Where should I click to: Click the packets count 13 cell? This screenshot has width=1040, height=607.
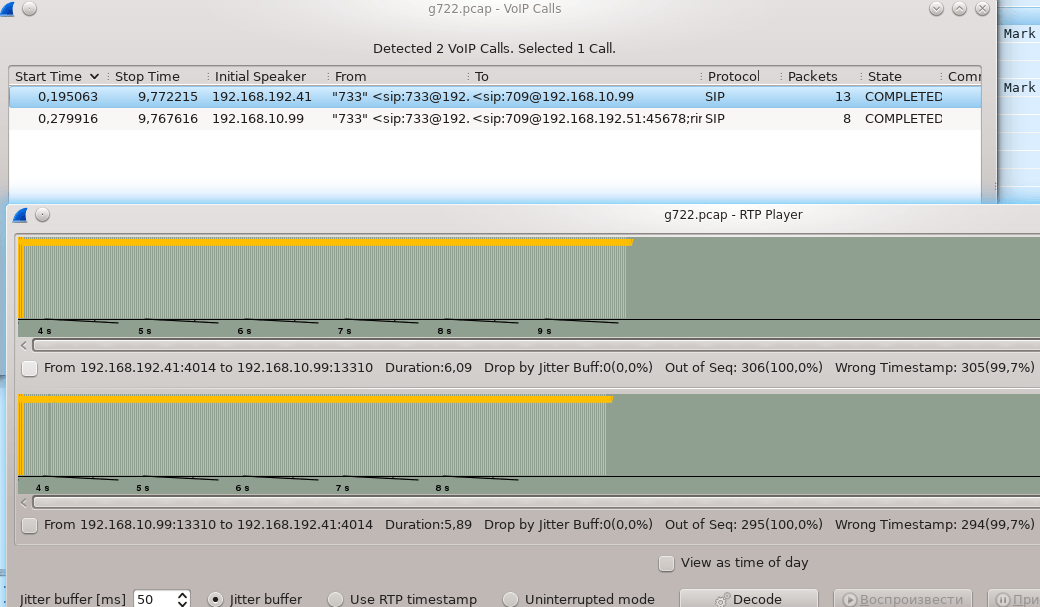(842, 97)
